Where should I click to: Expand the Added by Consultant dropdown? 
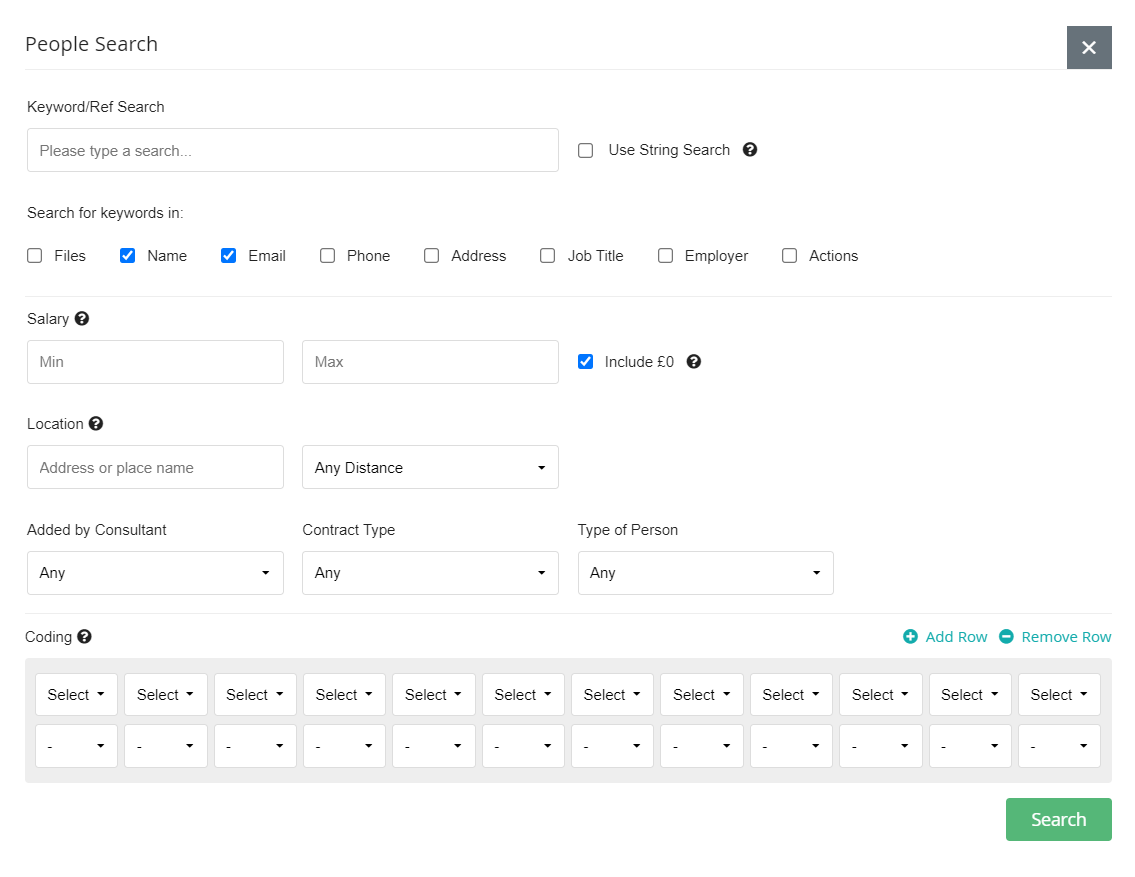click(155, 573)
